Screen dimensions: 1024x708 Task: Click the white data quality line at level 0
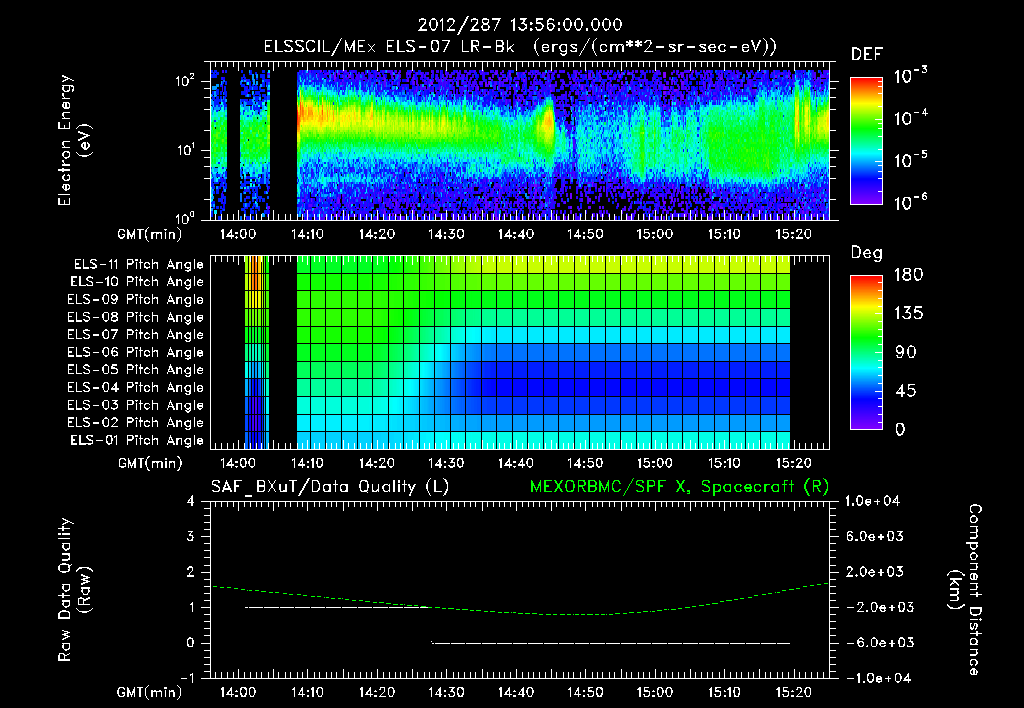pos(611,643)
